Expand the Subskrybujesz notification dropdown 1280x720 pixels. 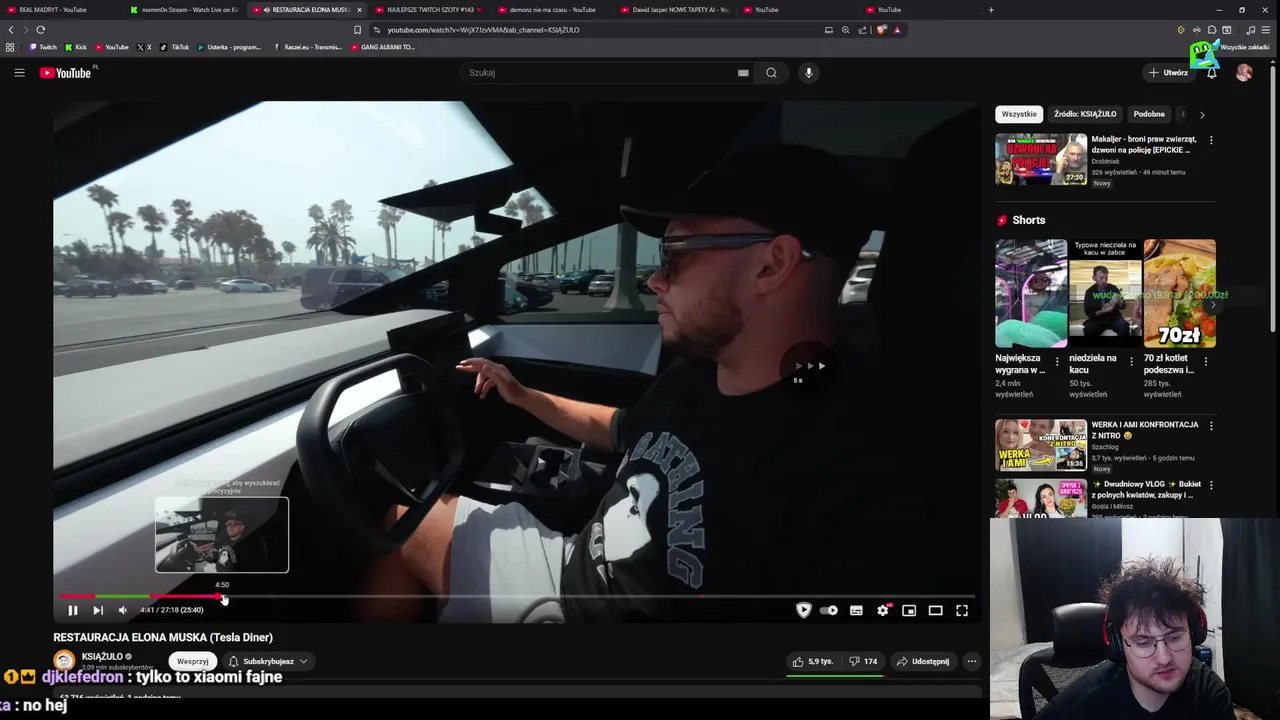[x=268, y=661]
